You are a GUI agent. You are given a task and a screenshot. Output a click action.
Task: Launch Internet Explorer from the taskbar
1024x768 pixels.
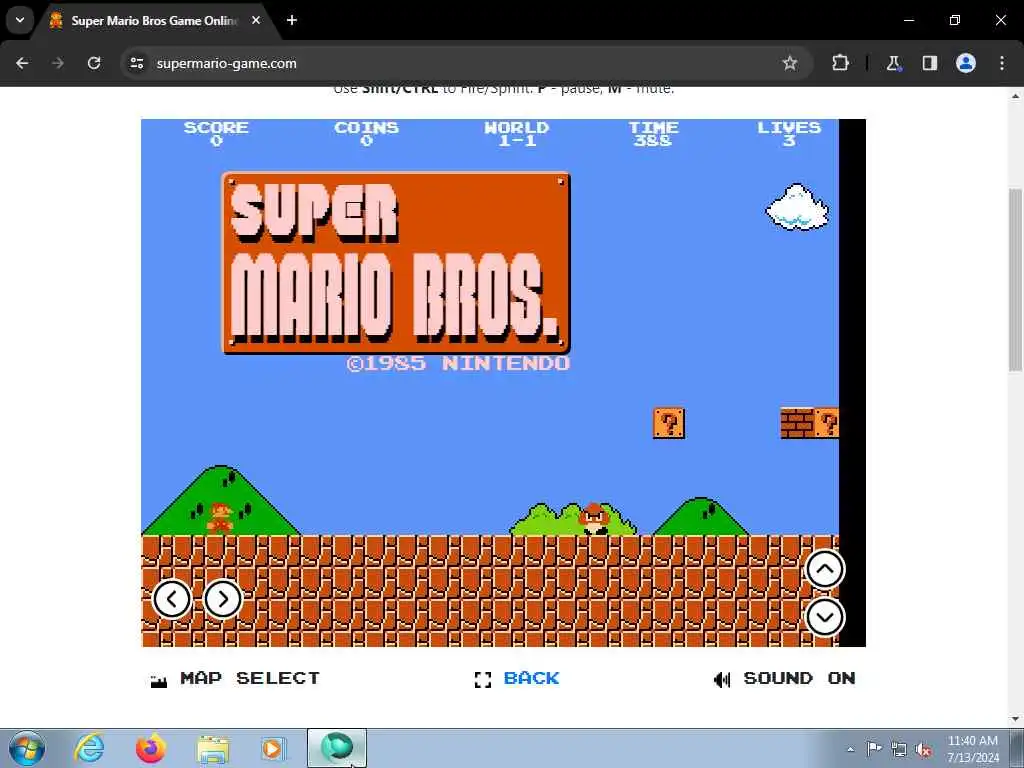(89, 748)
